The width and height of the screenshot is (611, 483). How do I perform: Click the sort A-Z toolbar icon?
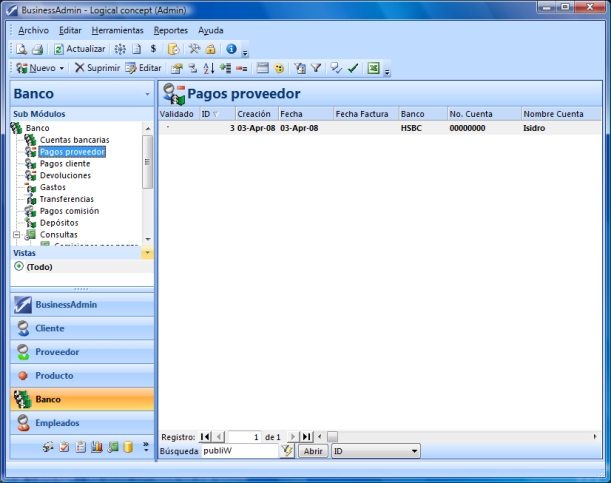point(208,68)
